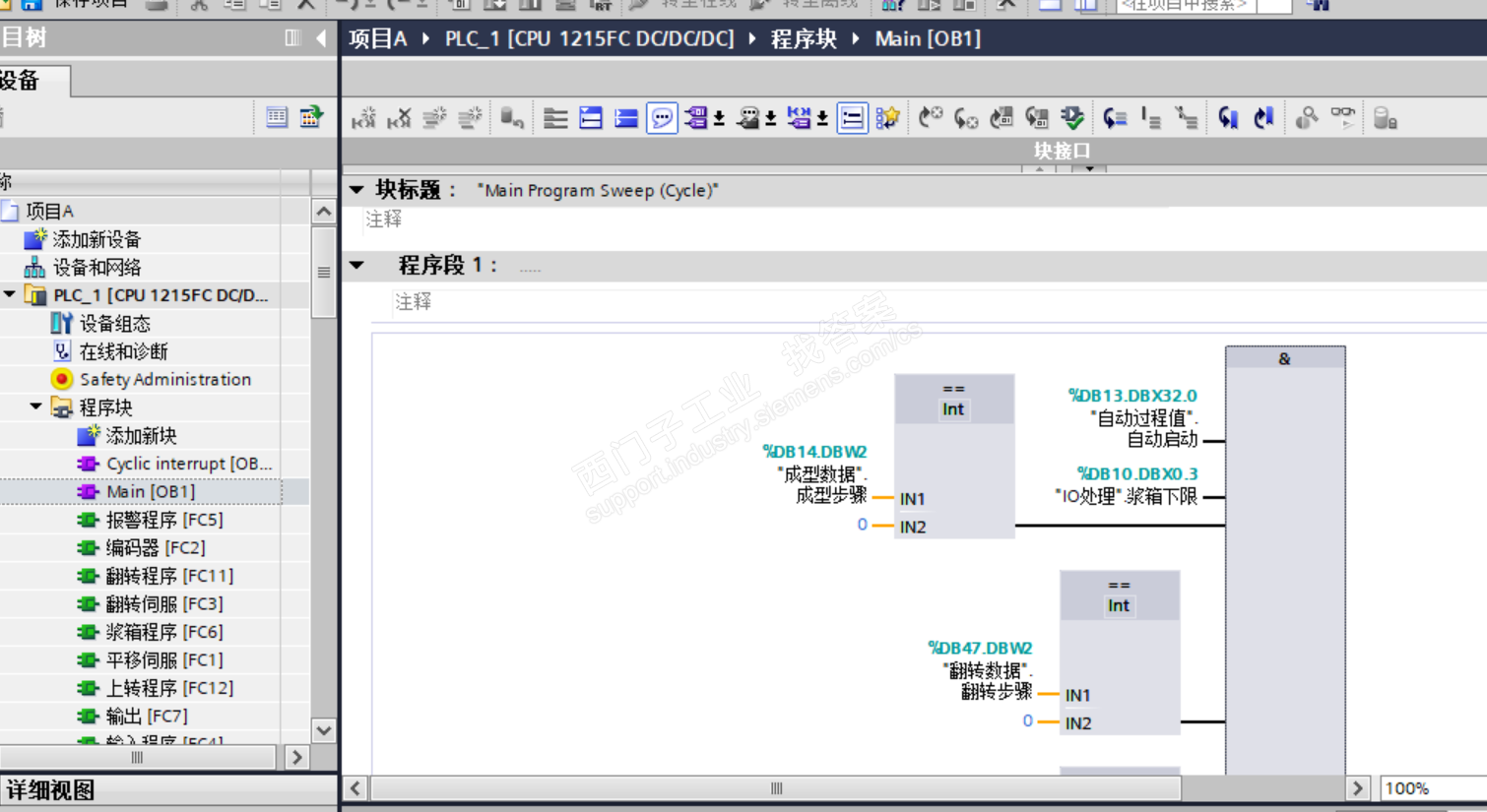Collapse the 程序块 folder in tree

click(36, 406)
